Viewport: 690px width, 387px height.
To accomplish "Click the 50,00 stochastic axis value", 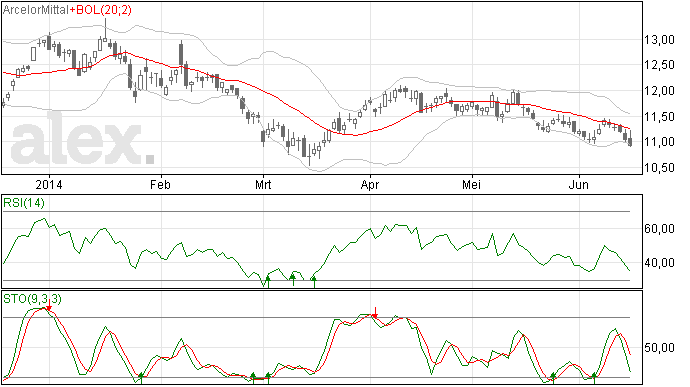I will [x=660, y=348].
